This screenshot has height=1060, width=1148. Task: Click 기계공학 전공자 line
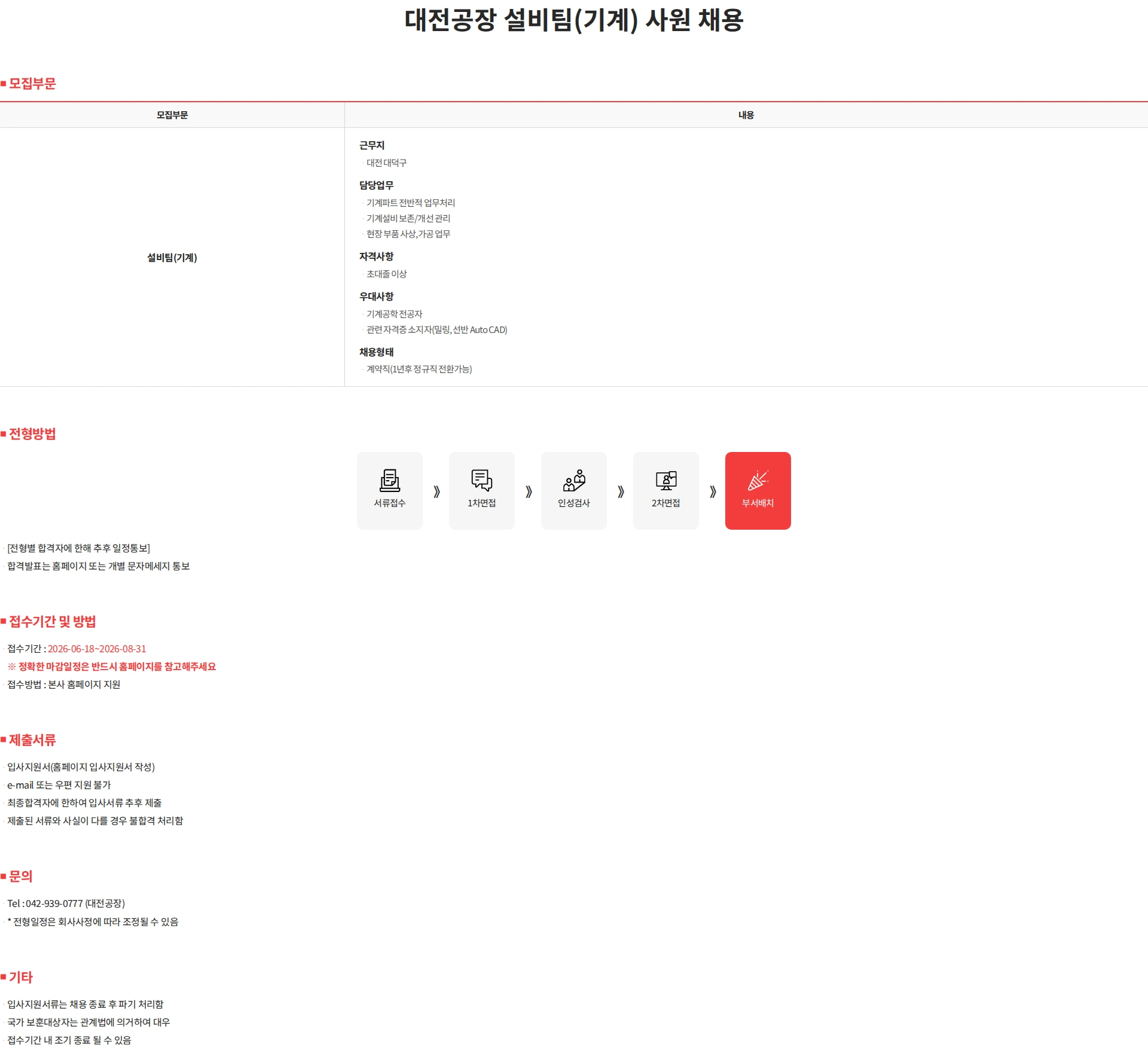pyautogui.click(x=395, y=314)
